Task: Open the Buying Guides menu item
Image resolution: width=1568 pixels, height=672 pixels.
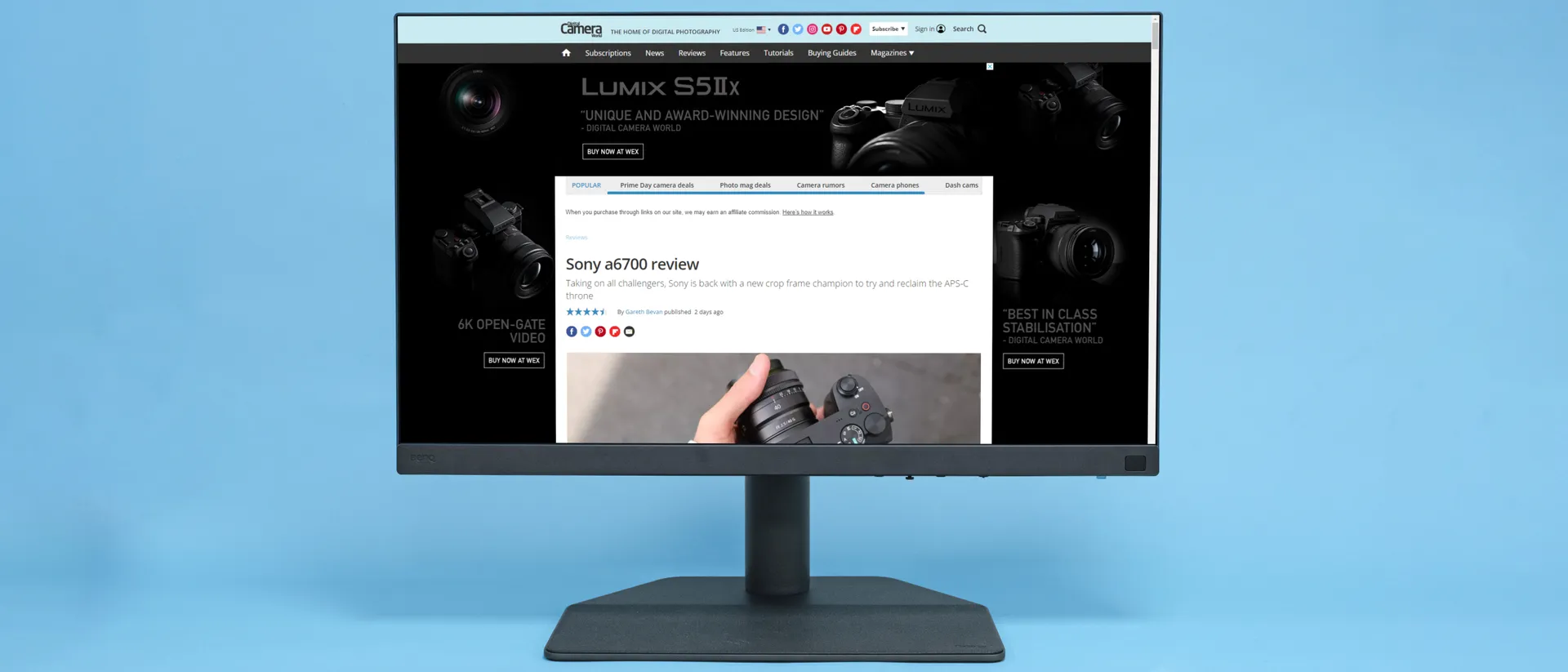Action: 831,53
